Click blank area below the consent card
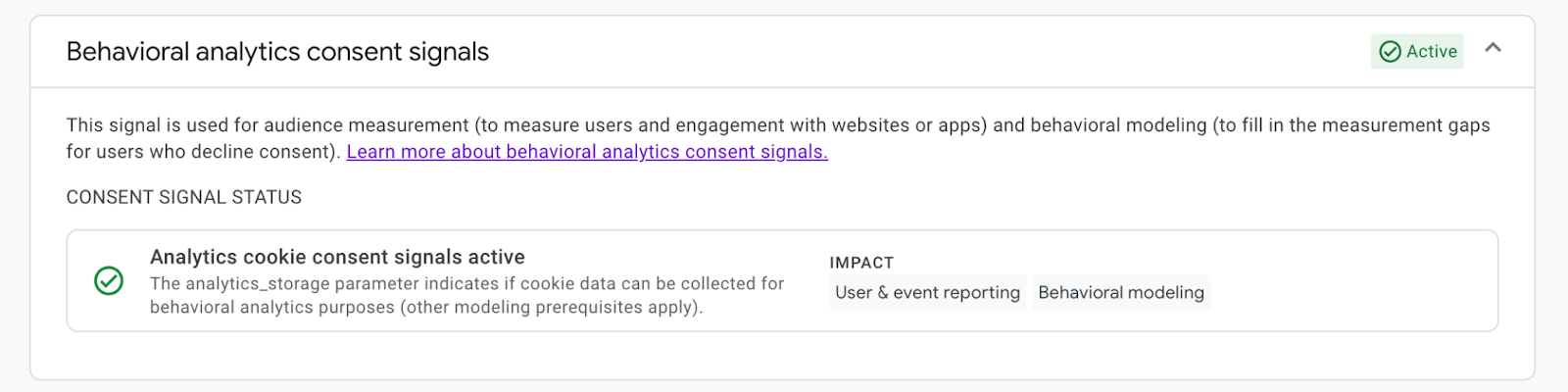 [x=784, y=356]
